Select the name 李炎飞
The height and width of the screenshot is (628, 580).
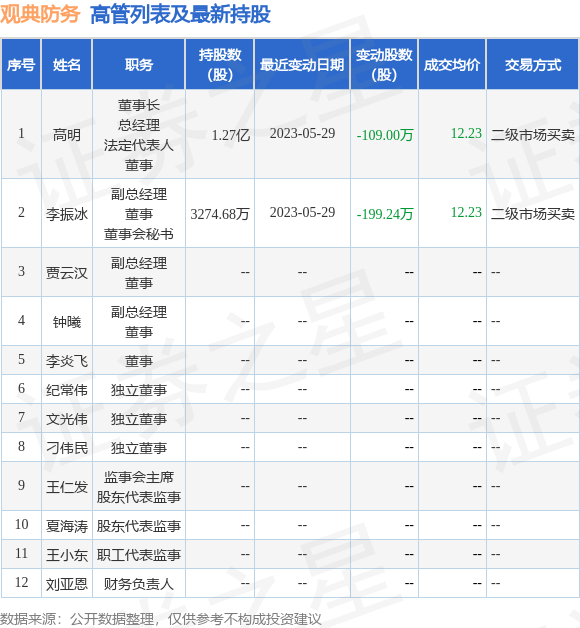click(66, 361)
